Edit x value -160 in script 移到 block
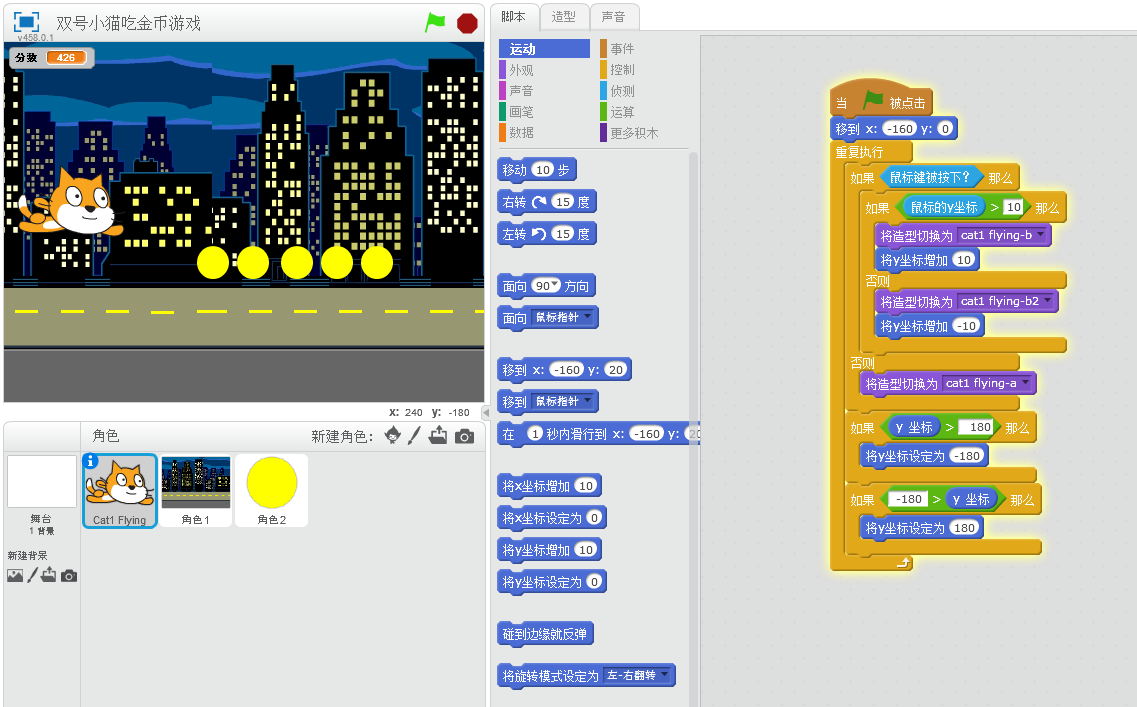The width and height of the screenshot is (1137, 707). 900,129
